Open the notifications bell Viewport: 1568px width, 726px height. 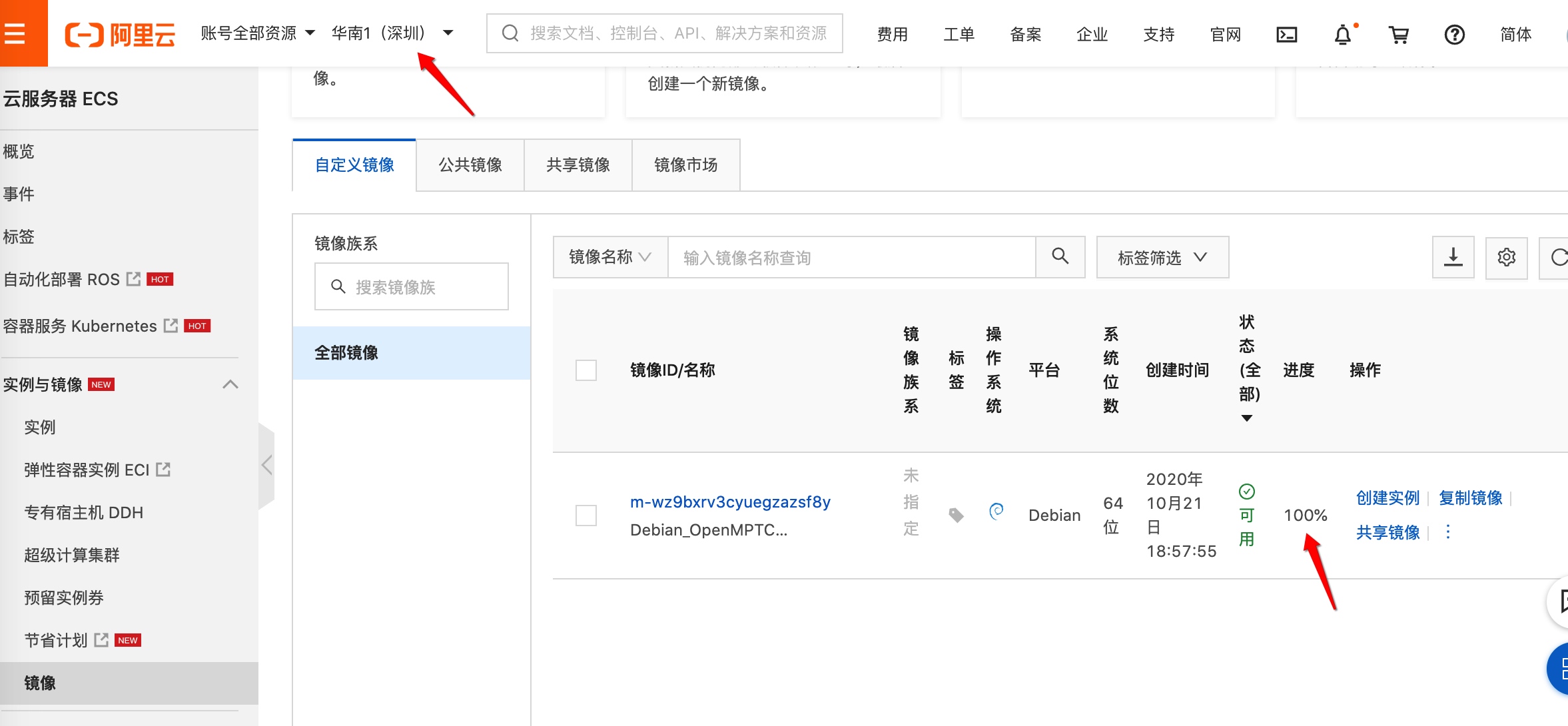[1343, 35]
